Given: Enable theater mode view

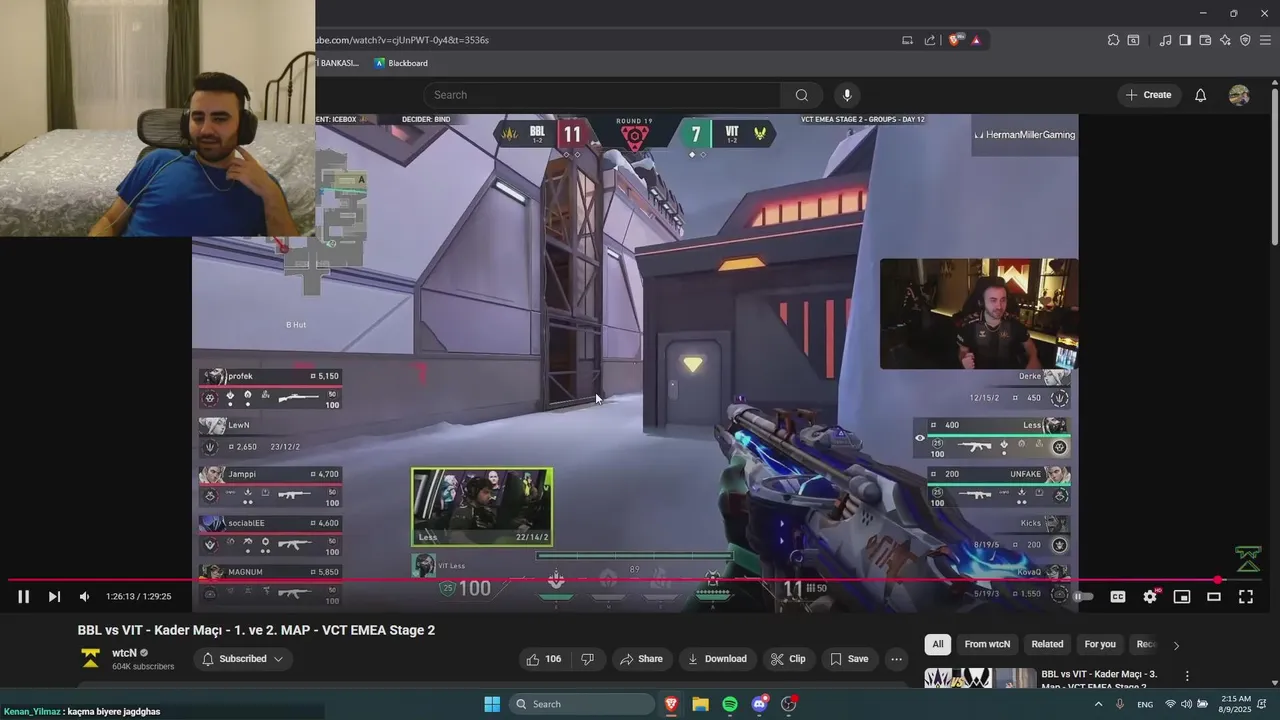Looking at the screenshot, I should 1214,597.
